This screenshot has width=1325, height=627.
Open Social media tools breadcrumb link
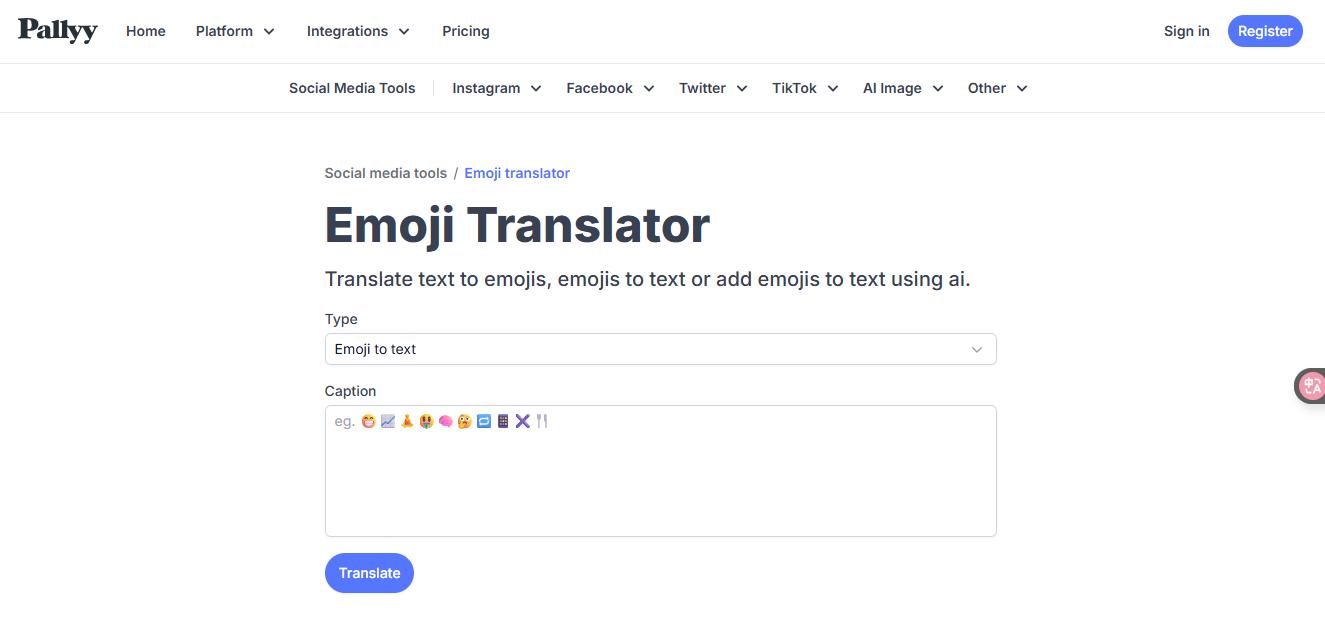pos(386,173)
